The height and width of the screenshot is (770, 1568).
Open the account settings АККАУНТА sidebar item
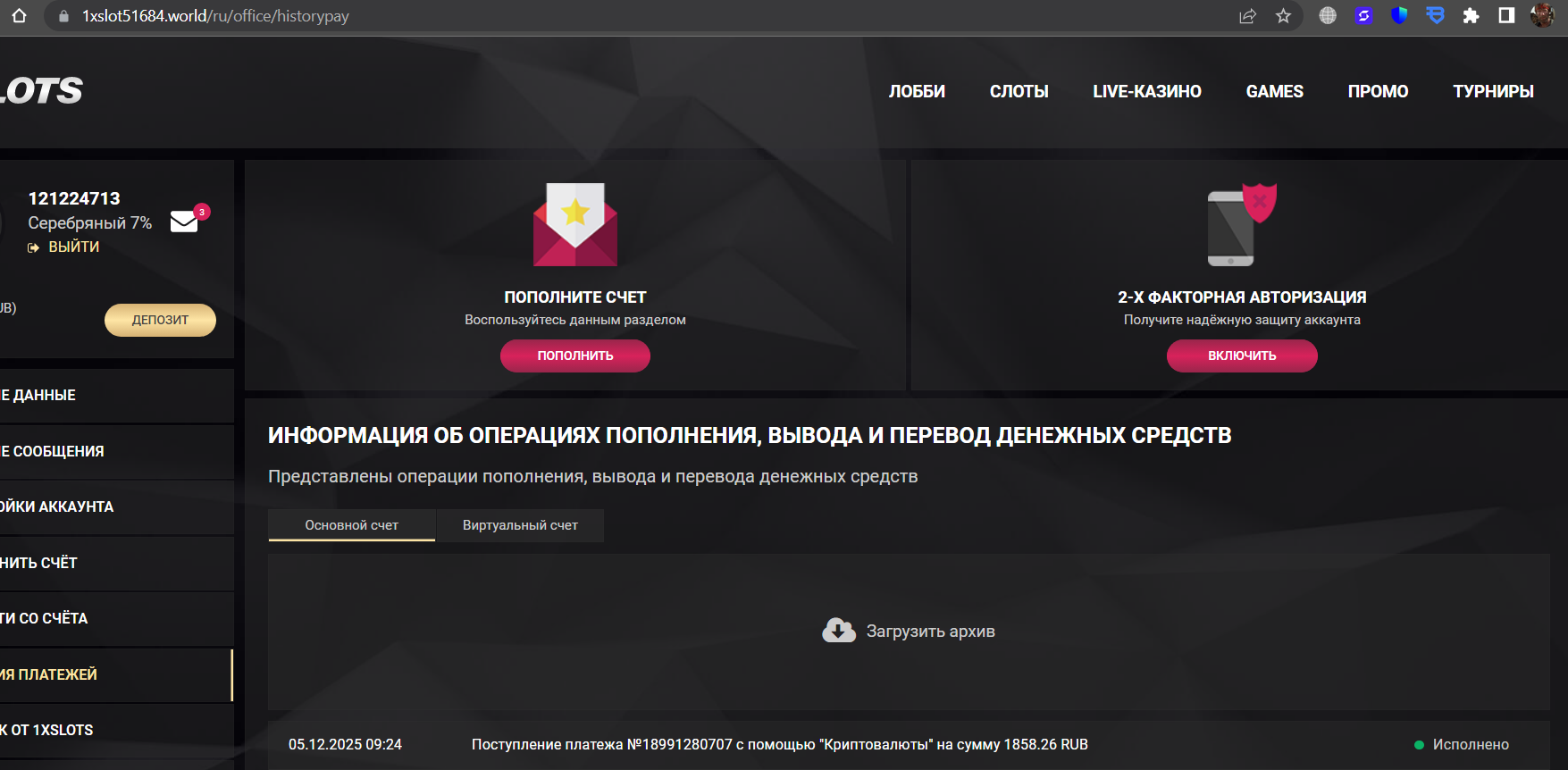[x=117, y=506]
